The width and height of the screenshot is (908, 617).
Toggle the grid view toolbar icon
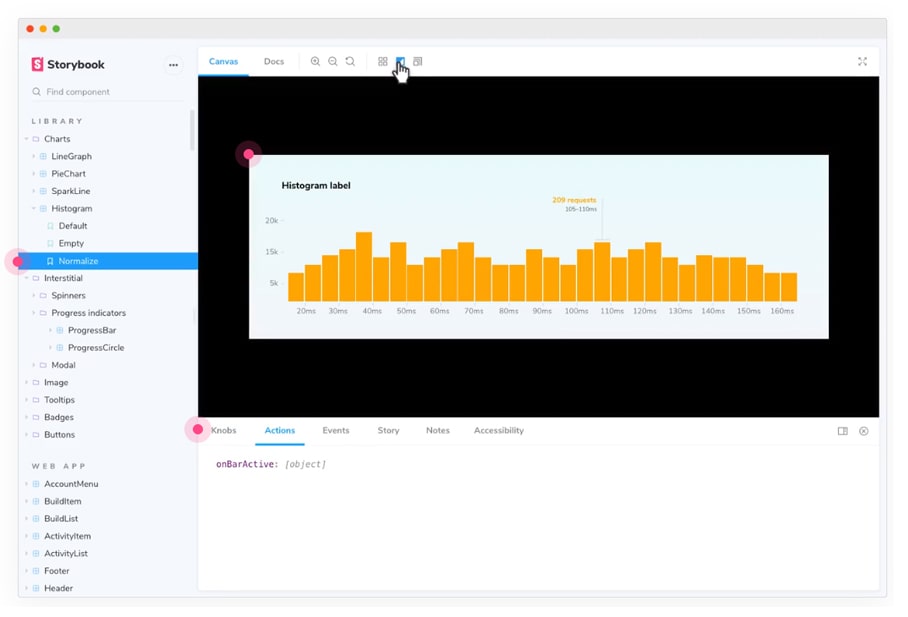tap(383, 62)
